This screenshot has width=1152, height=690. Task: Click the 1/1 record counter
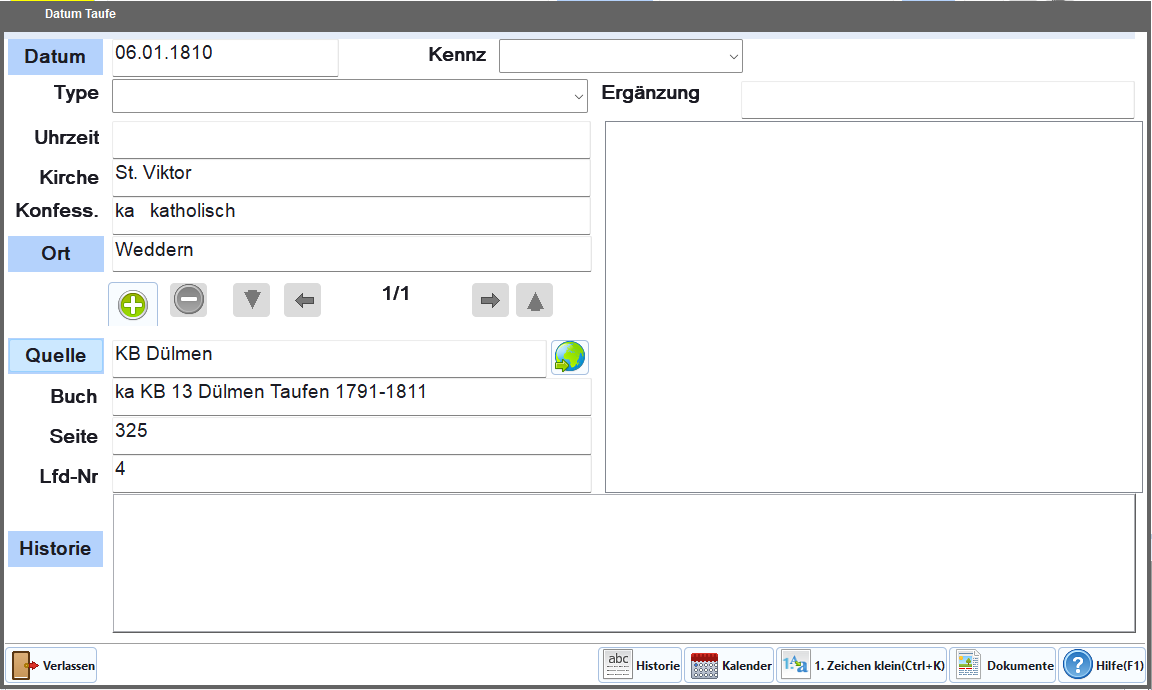pyautogui.click(x=396, y=294)
